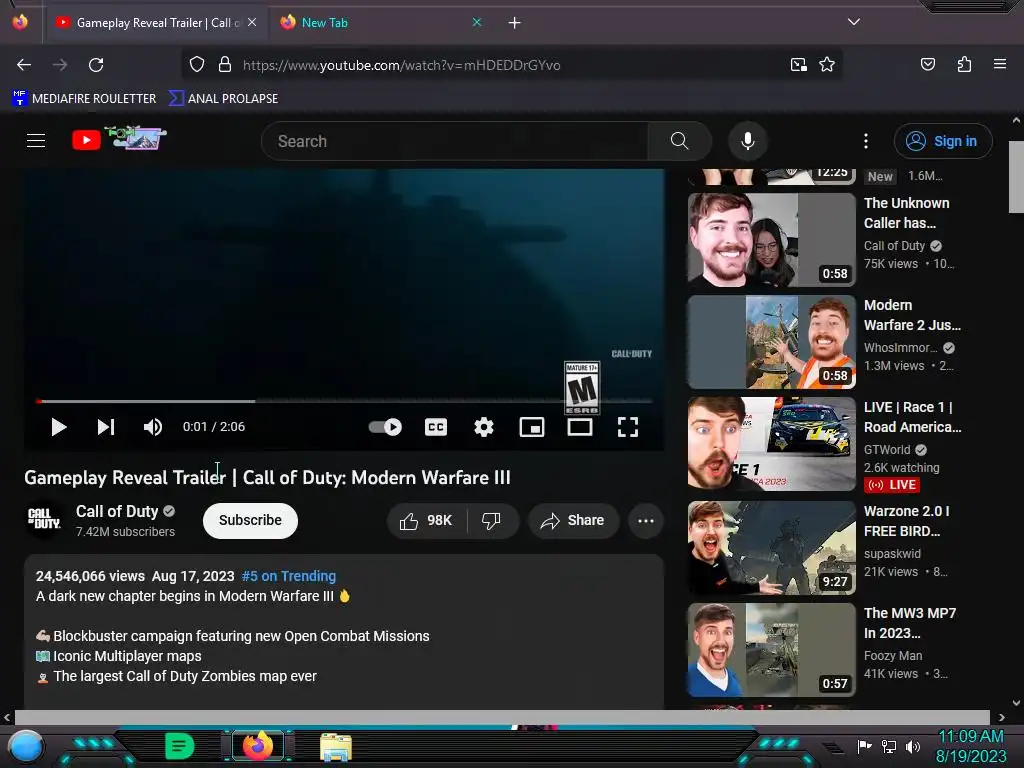Toggle the autoplay switch
Screen dimensions: 1024x768
pos(385,427)
